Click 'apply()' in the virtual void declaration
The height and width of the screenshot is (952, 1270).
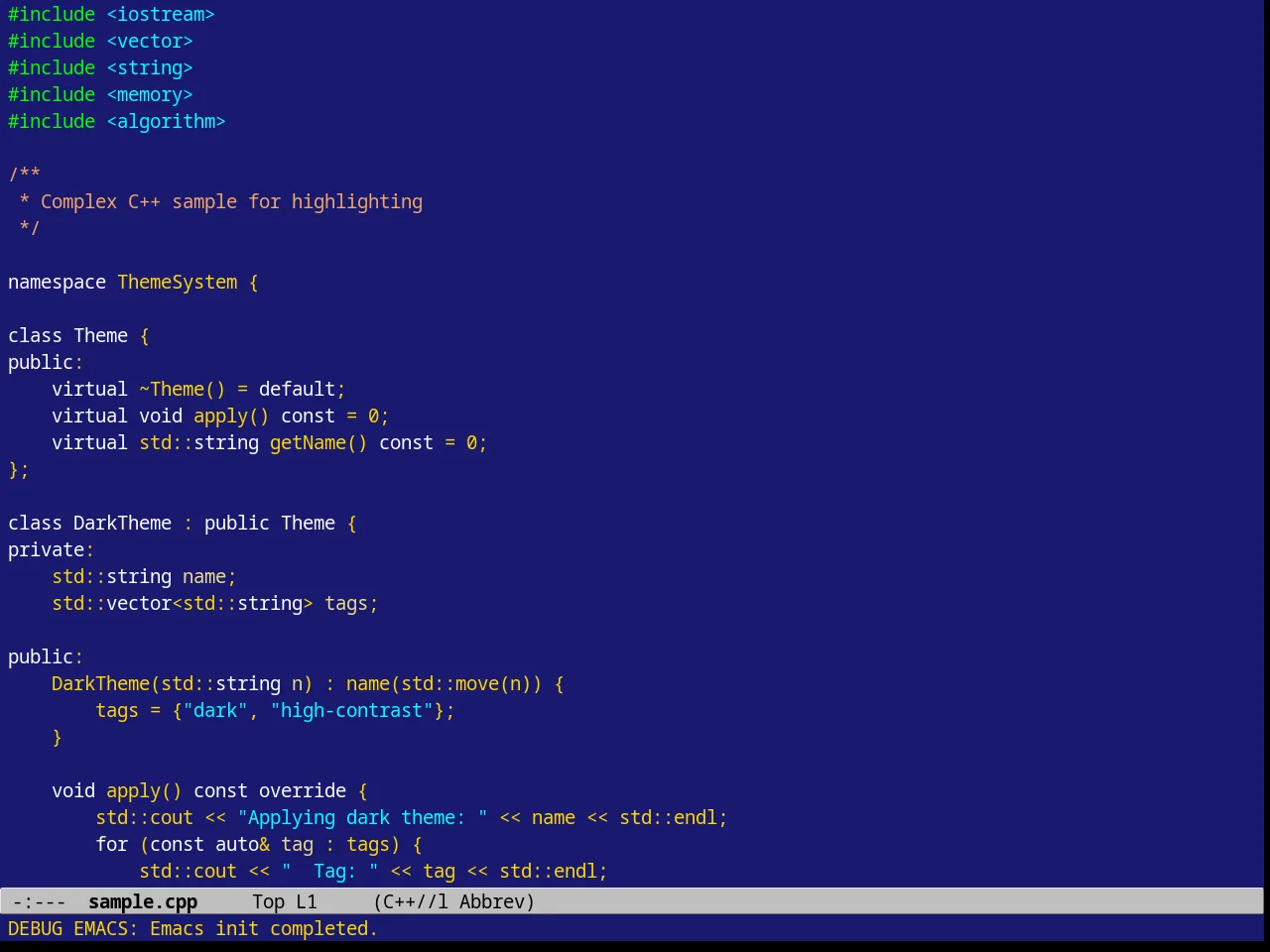(231, 416)
